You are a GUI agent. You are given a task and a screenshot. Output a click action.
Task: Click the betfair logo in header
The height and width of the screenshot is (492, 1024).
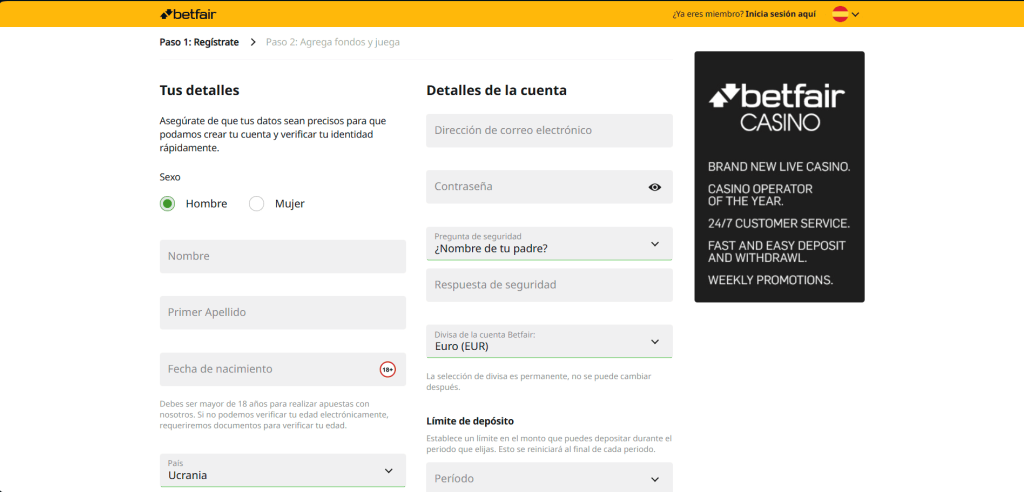[x=188, y=13]
